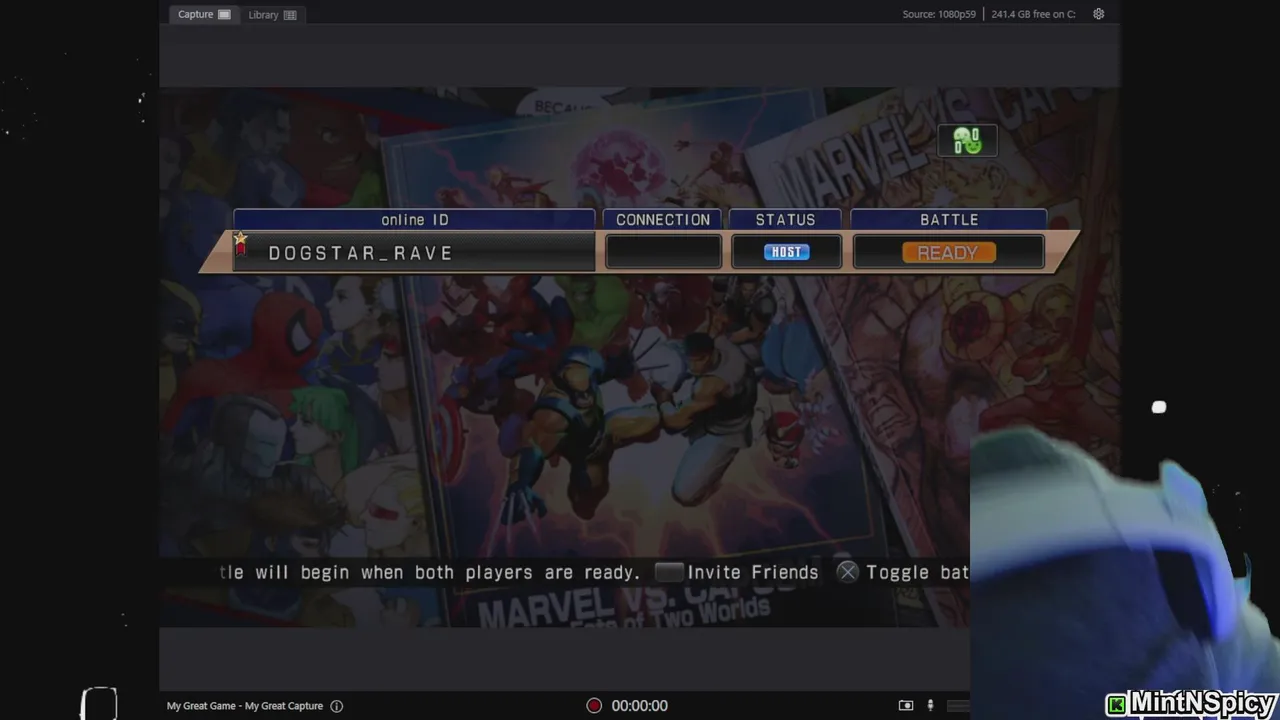Click the Source: 1080p59 label
Image resolution: width=1280 pixels, height=720 pixels.
click(938, 14)
